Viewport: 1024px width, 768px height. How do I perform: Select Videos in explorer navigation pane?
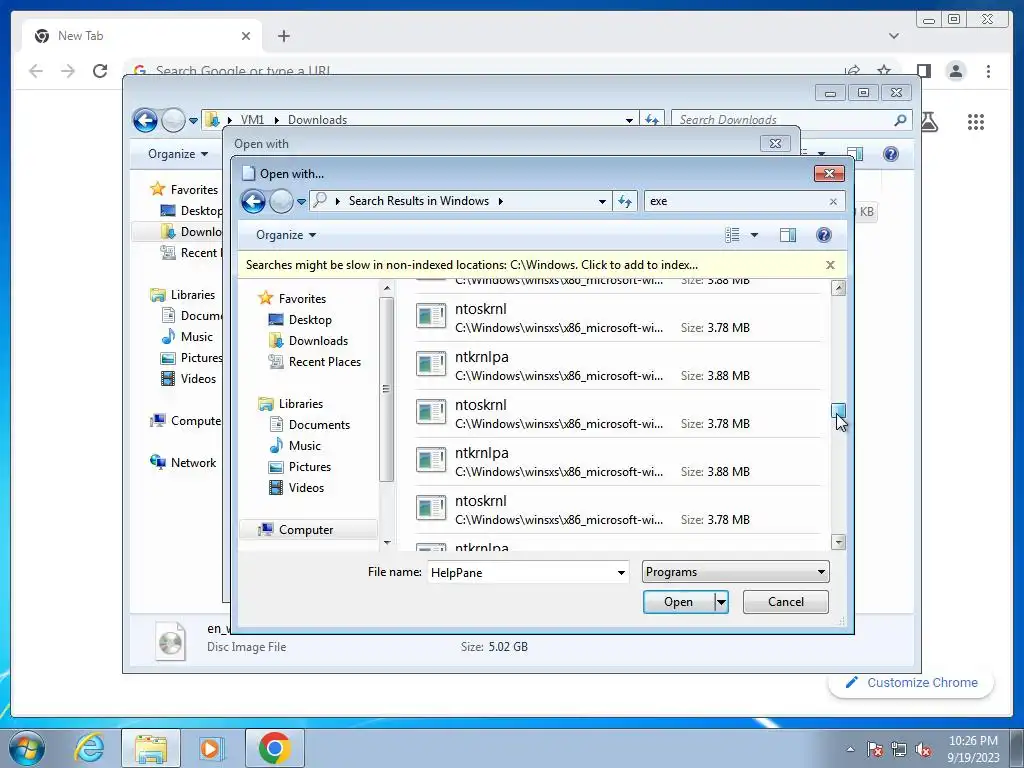[x=189, y=378]
